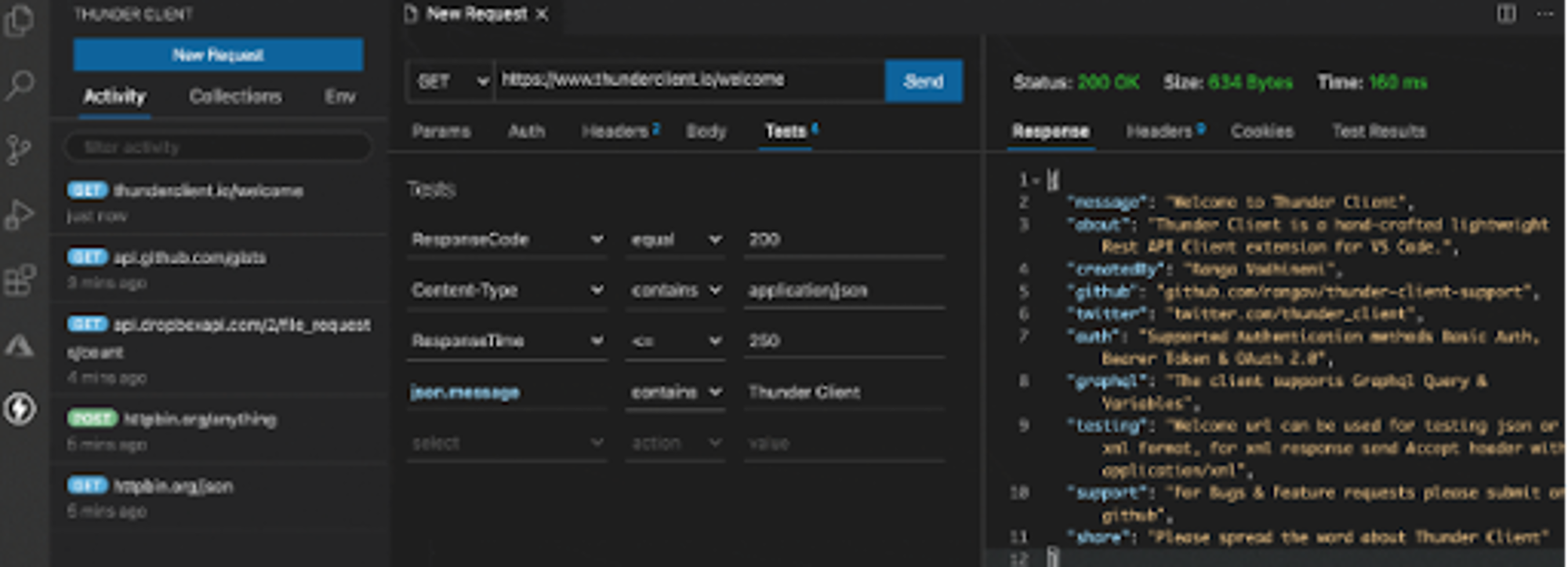
Task: Click the split editor icon
Action: [1506, 14]
